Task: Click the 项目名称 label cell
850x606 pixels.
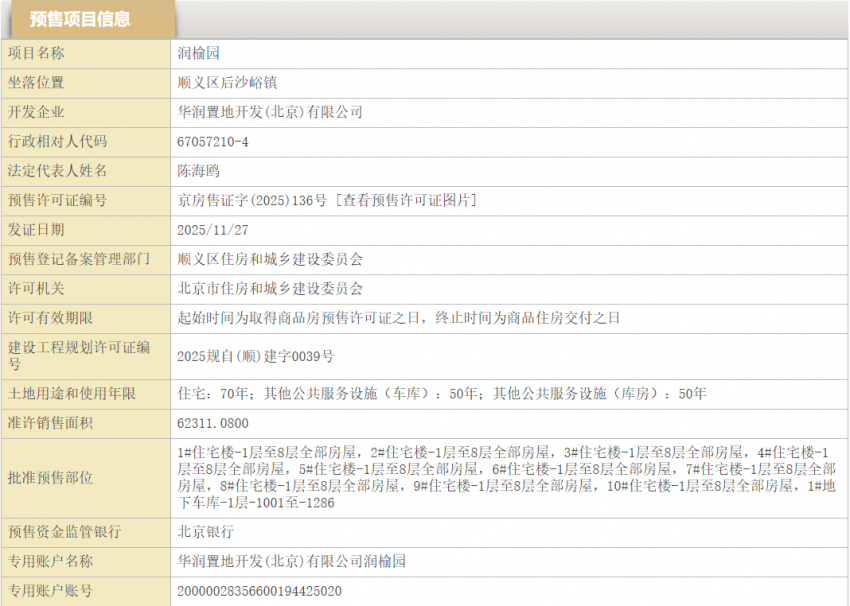Action: click(86, 54)
